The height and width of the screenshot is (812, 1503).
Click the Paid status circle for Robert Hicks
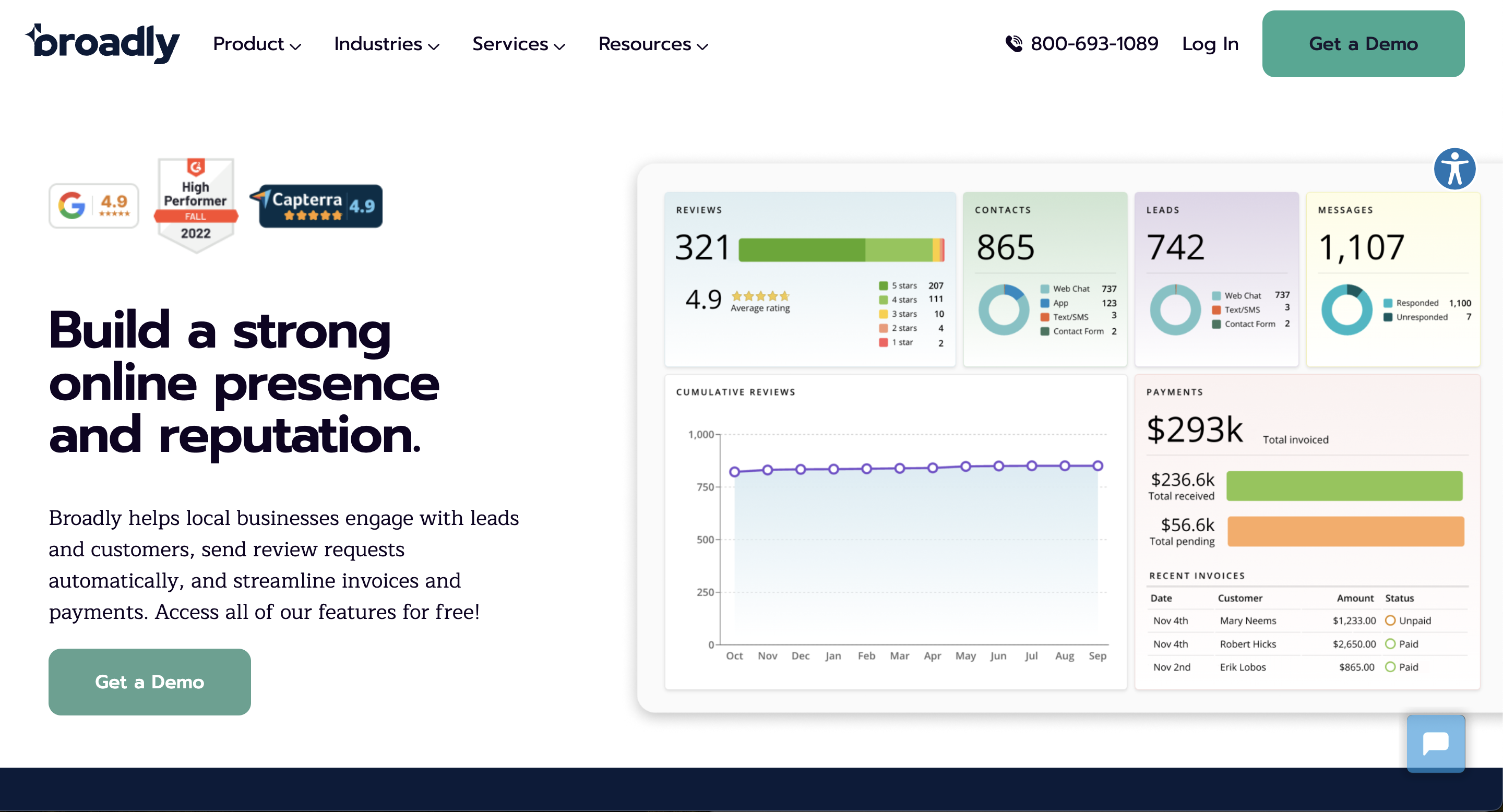tap(1390, 643)
